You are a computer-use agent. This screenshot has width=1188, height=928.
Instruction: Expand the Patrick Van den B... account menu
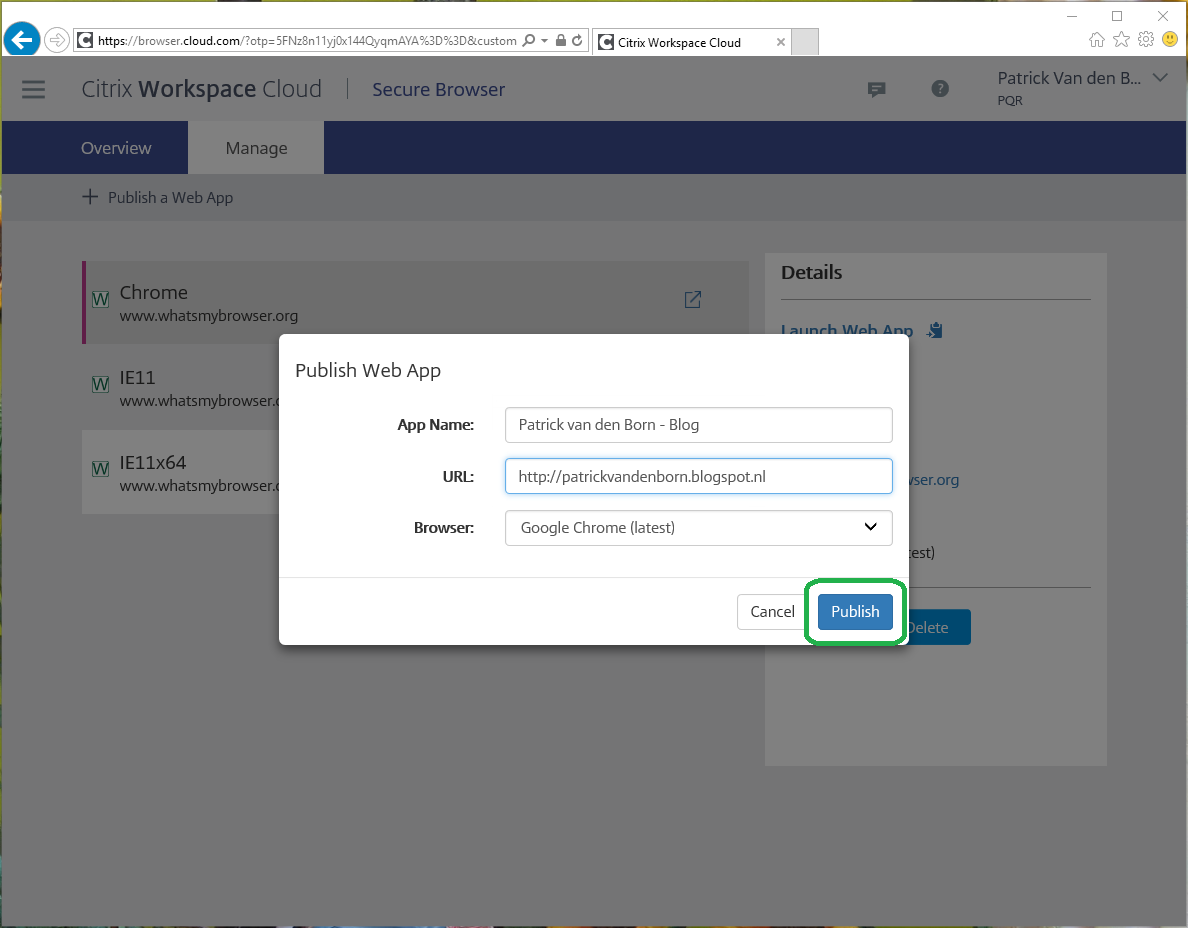coord(1082,87)
